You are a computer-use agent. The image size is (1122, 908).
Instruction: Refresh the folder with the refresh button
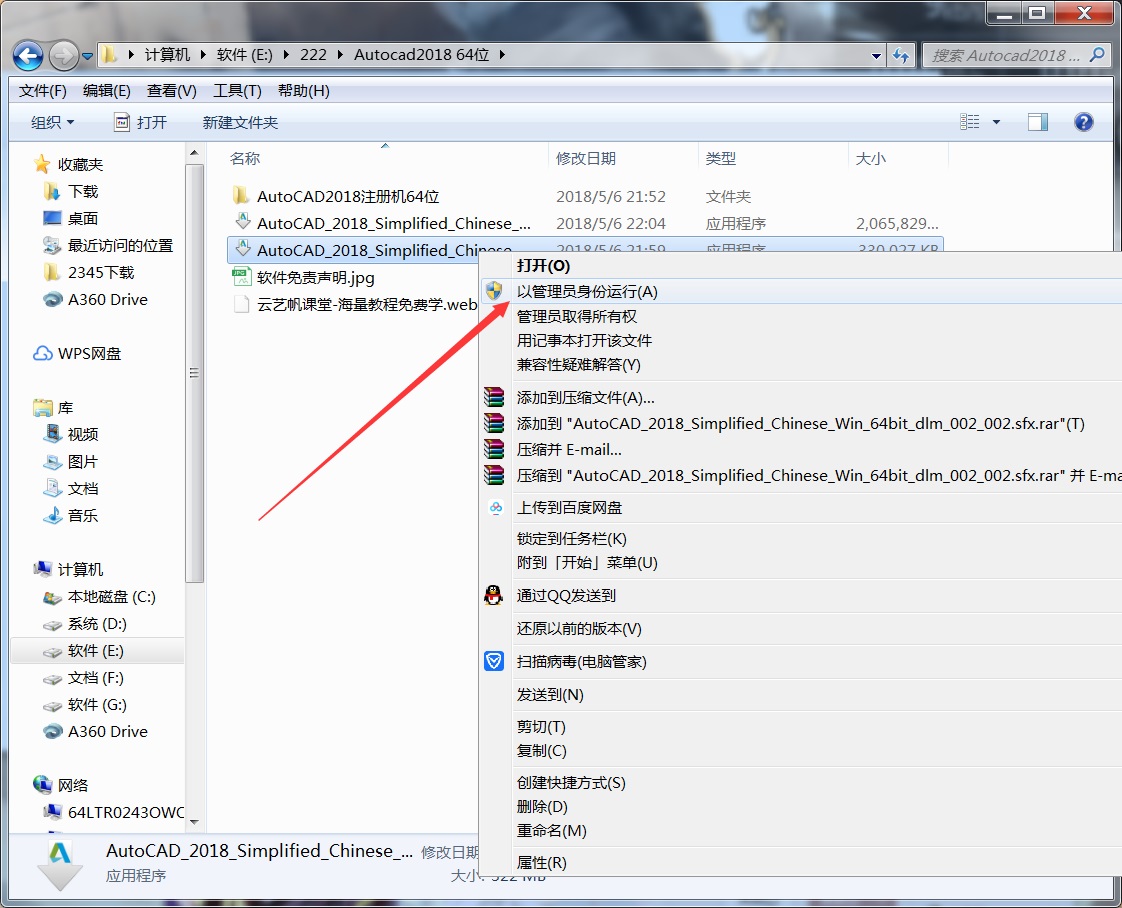[x=901, y=55]
